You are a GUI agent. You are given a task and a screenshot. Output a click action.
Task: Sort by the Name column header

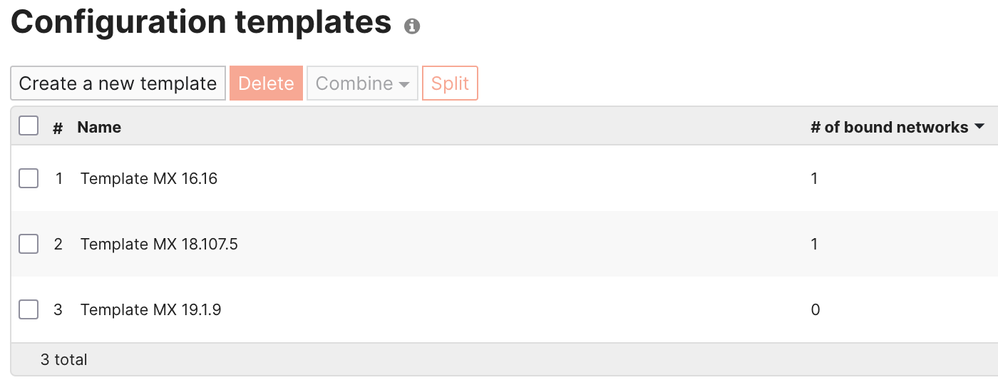99,127
